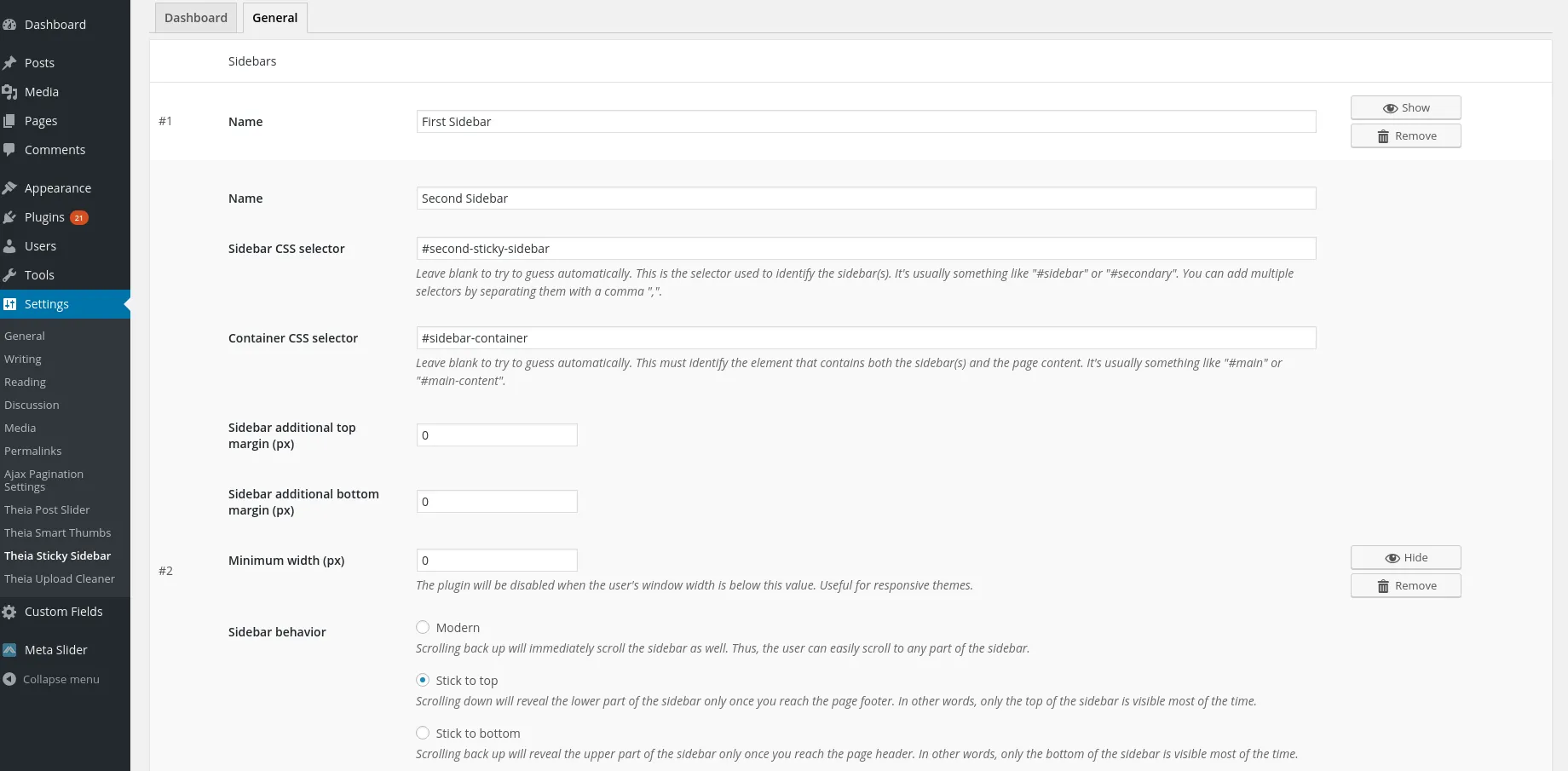Image resolution: width=1568 pixels, height=771 pixels.
Task: Select the Modern sidebar behavior option
Action: coord(423,628)
